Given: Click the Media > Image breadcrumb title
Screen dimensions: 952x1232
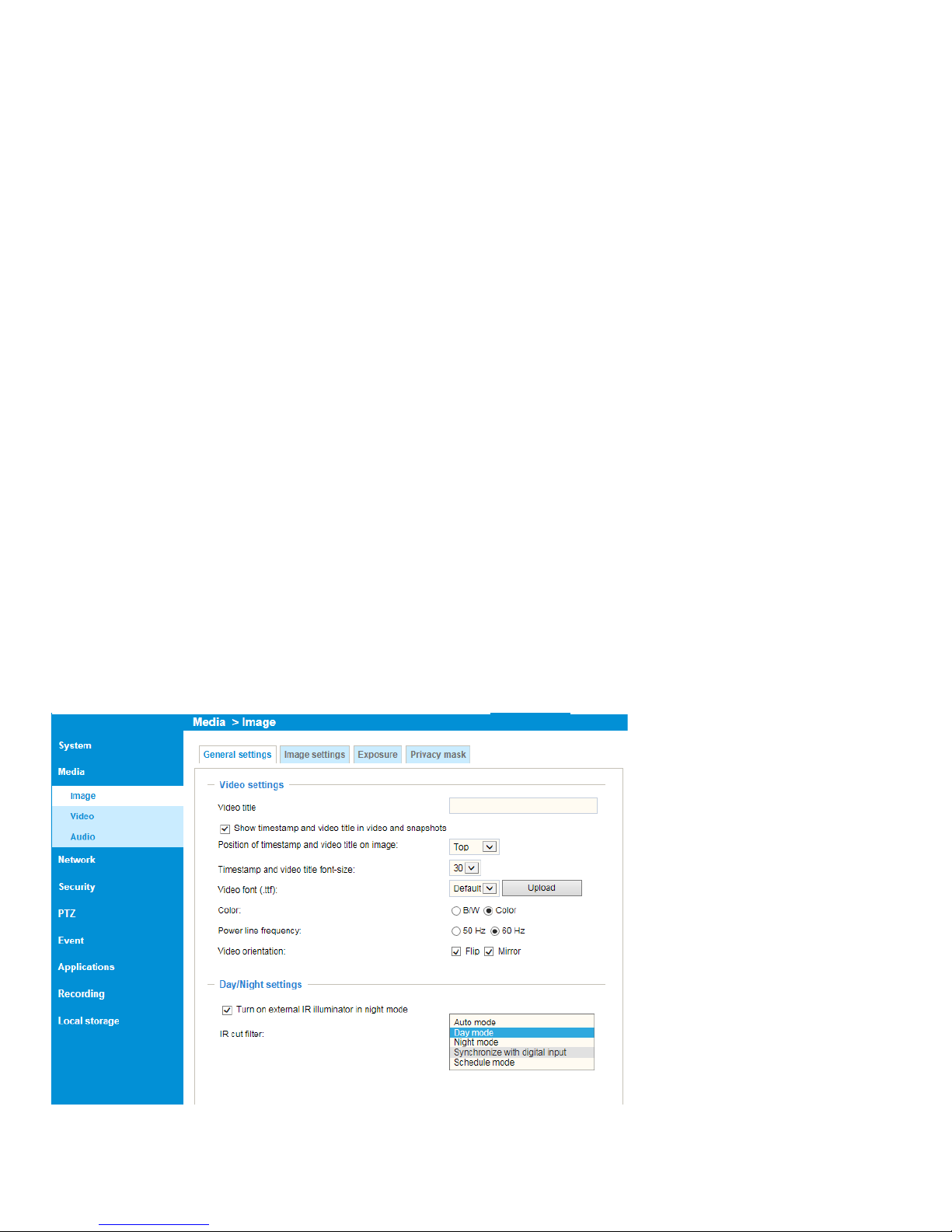Looking at the screenshot, I should point(235,722).
